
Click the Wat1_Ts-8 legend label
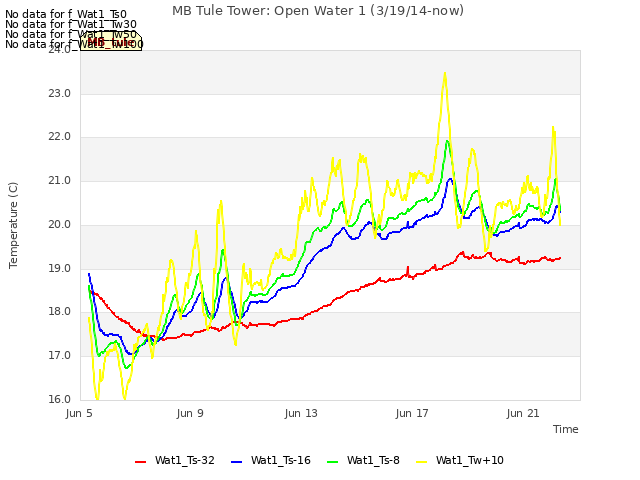373,460
